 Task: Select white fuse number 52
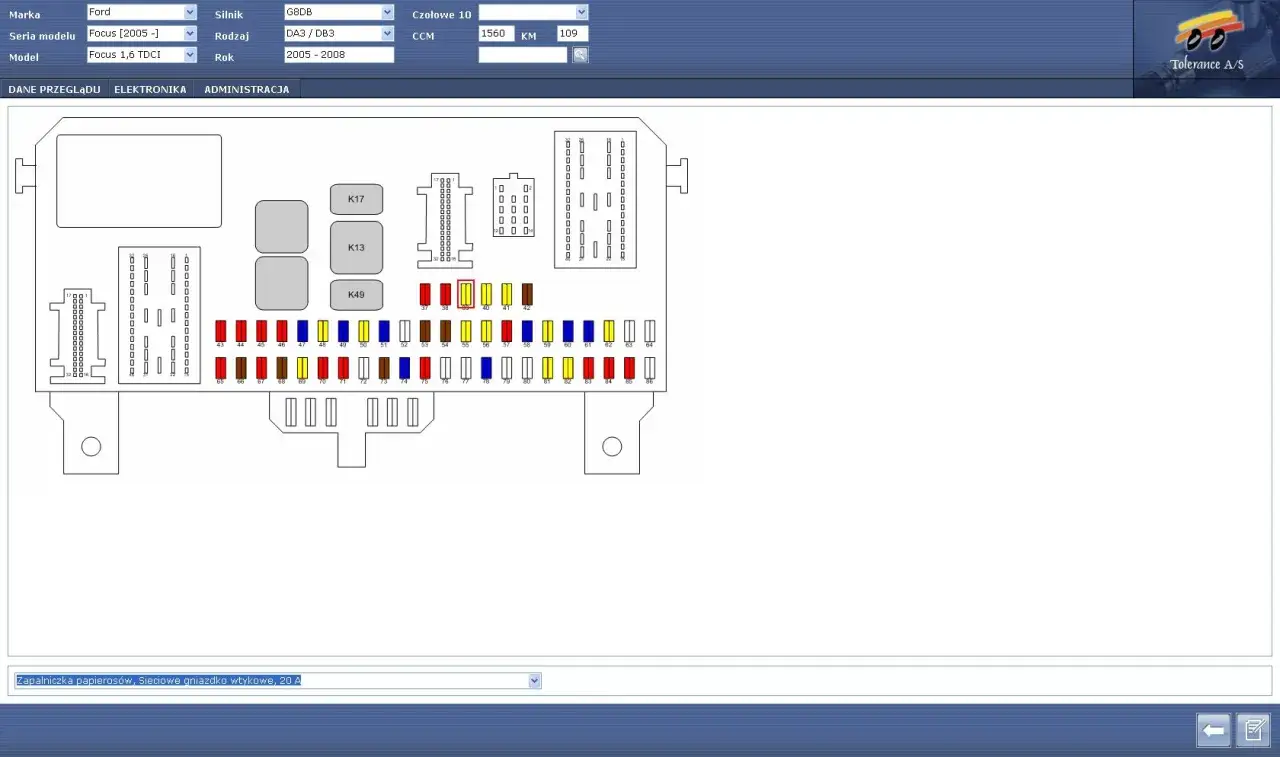click(x=404, y=331)
